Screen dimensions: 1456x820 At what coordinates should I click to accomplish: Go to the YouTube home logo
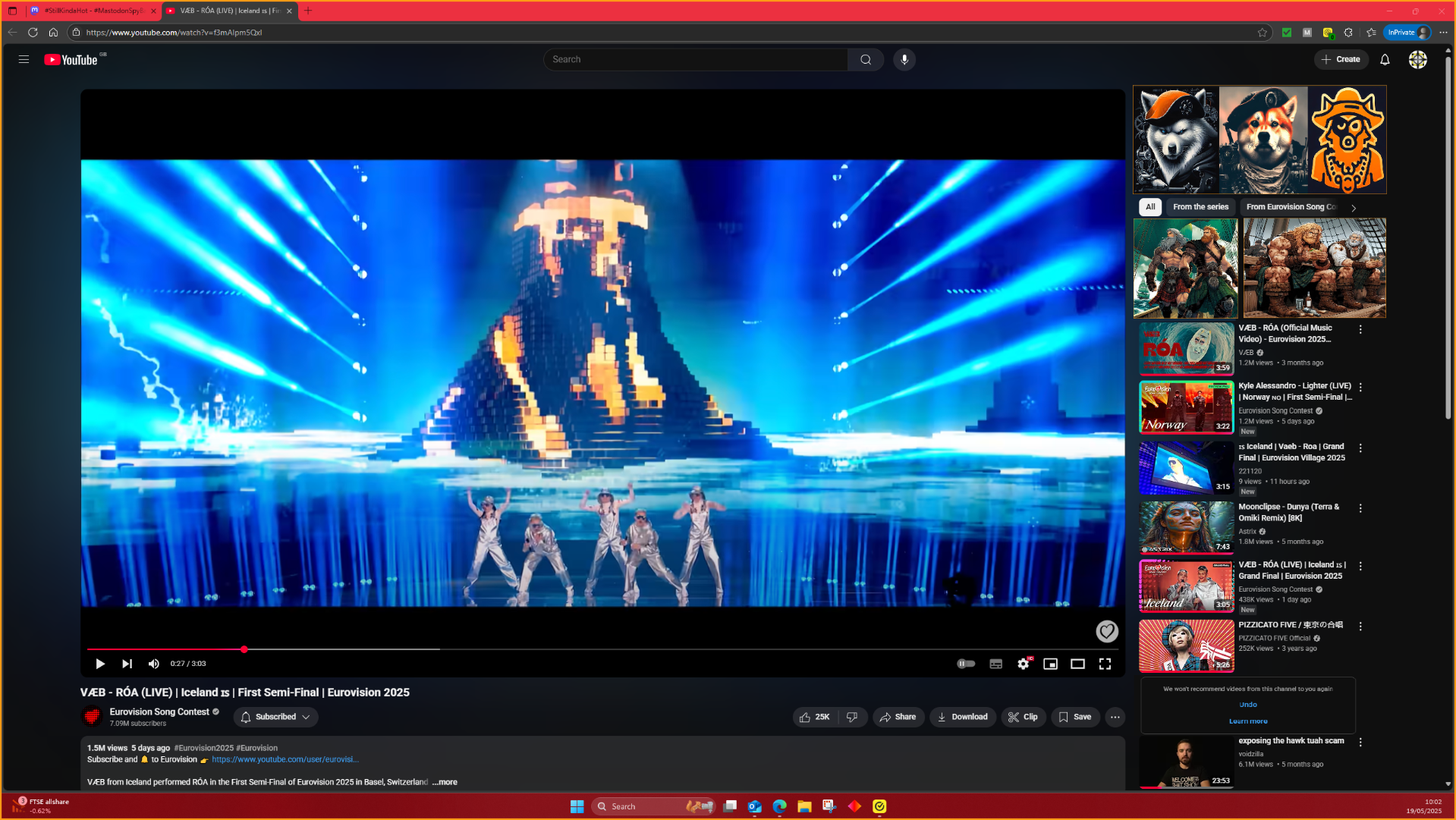tap(71, 60)
